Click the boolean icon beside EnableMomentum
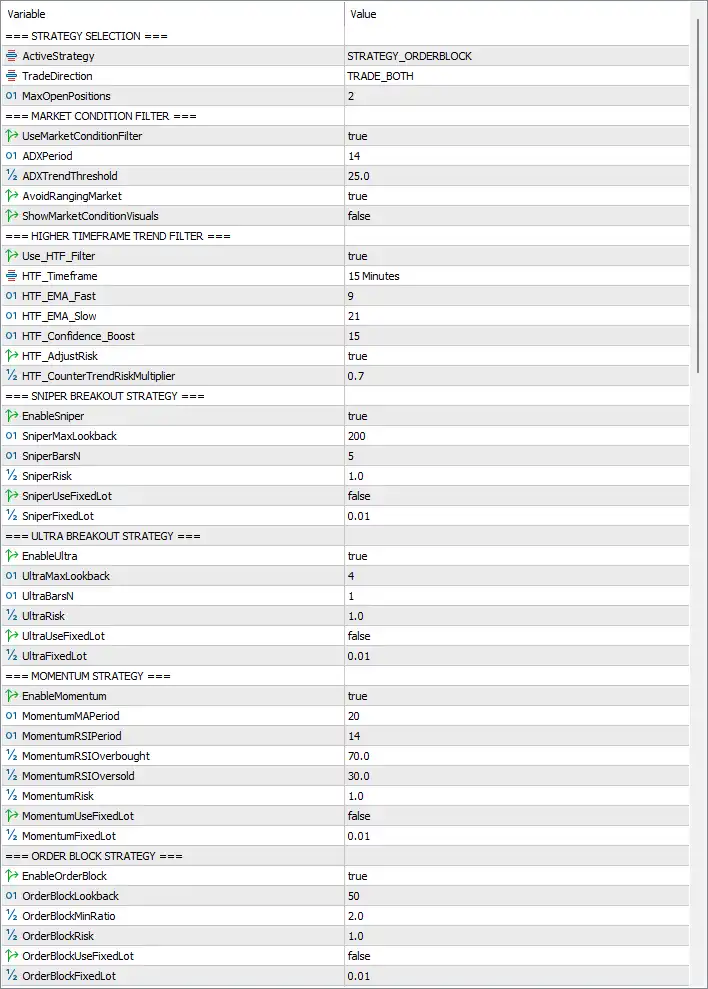The image size is (708, 989). click(x=11, y=696)
